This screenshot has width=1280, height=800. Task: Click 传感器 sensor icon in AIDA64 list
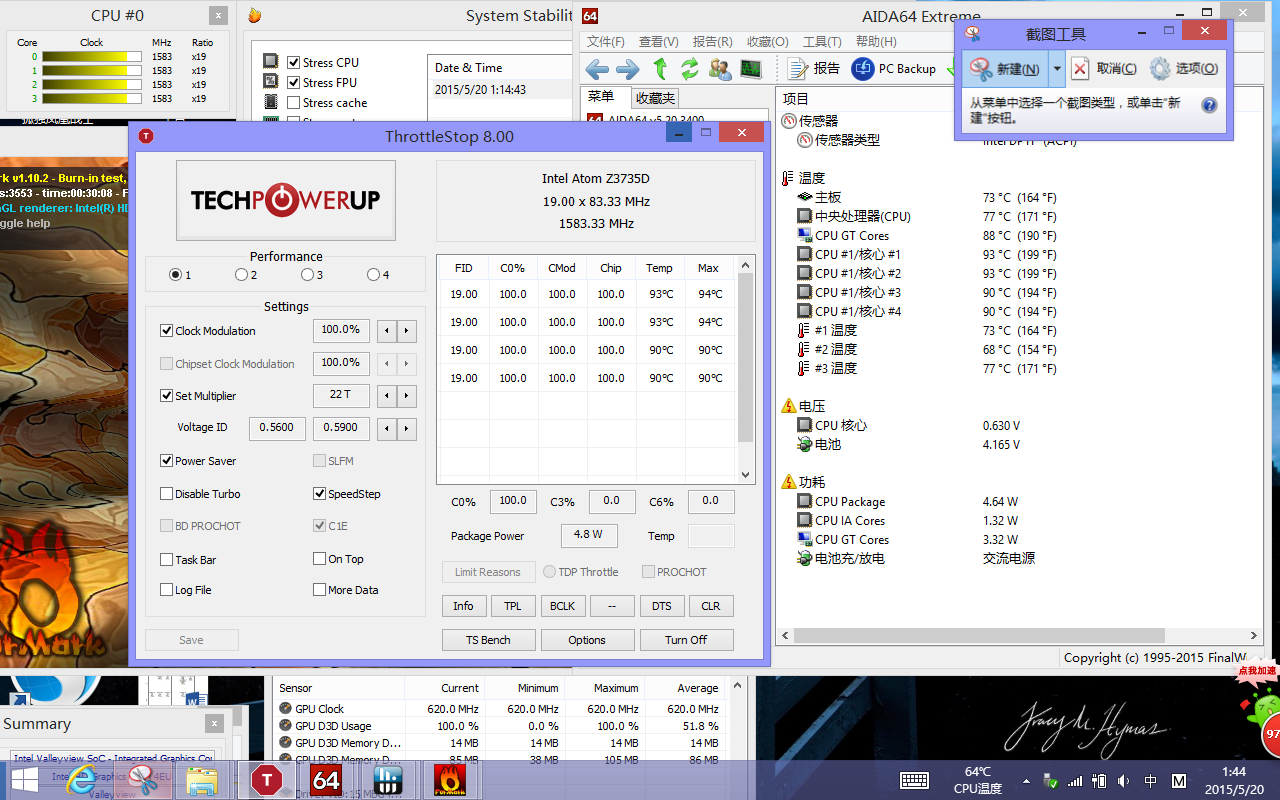789,121
